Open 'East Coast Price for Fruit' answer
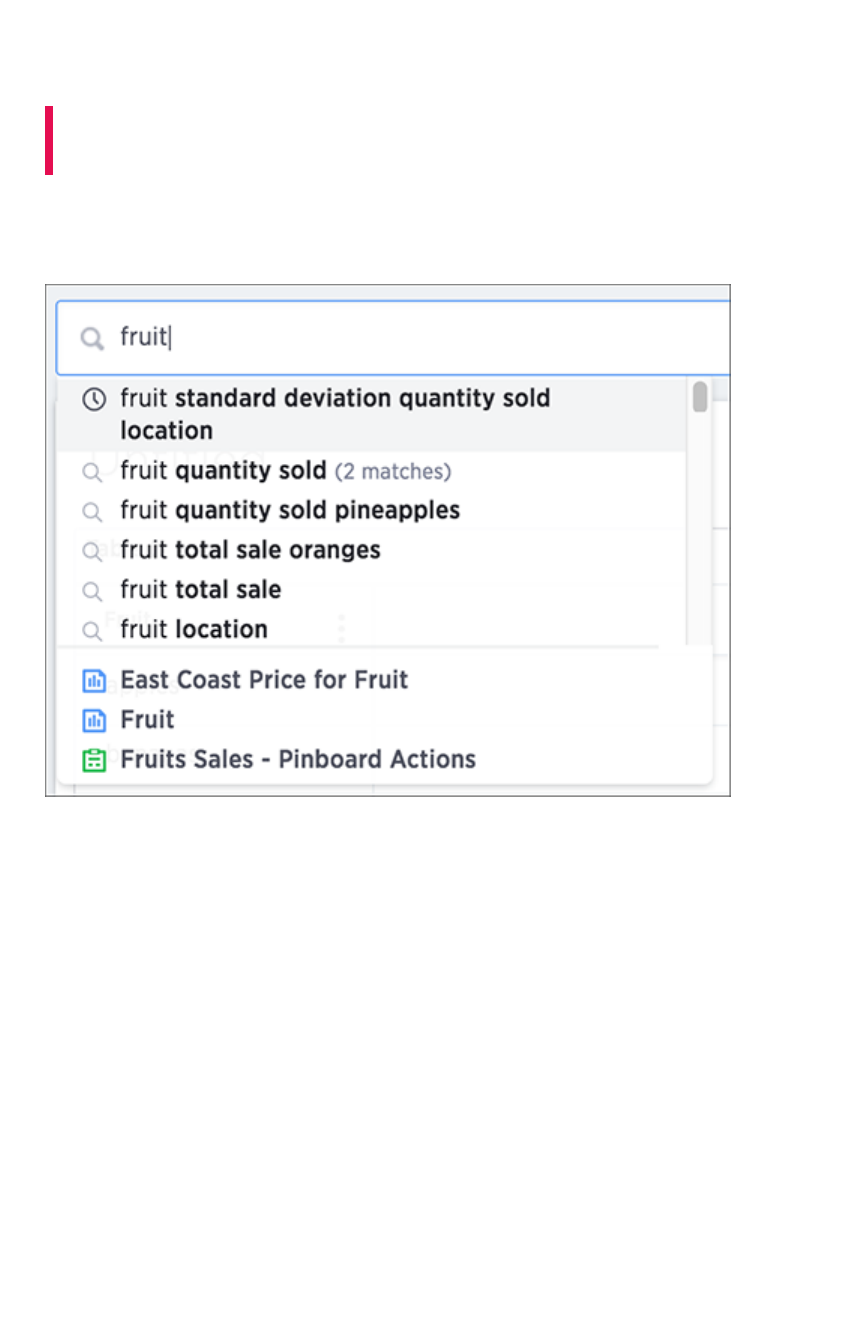The width and height of the screenshot is (864, 1344). point(264,680)
